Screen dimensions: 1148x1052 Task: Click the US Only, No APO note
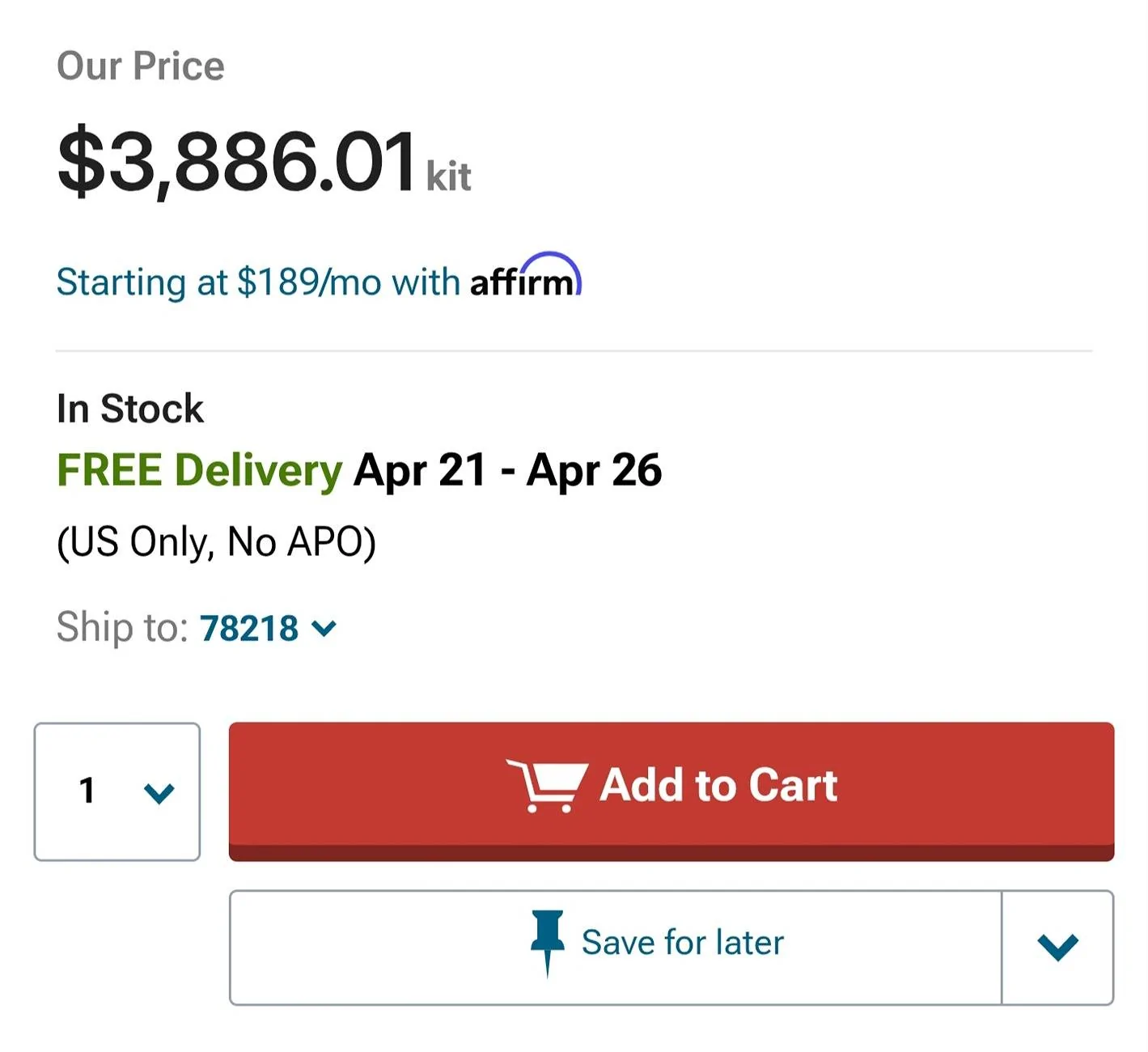click(x=216, y=542)
